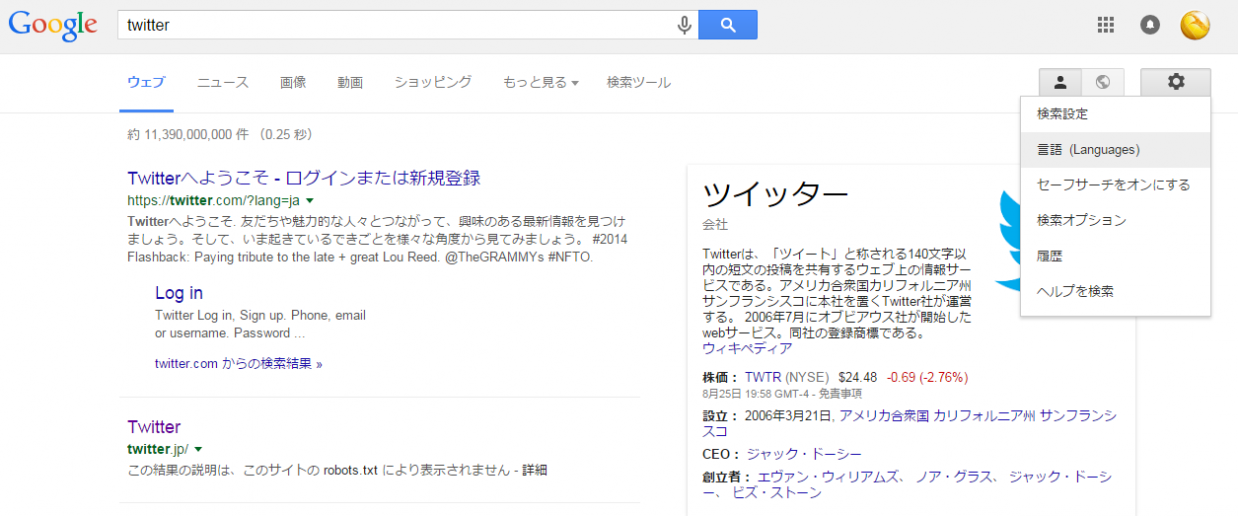Image resolution: width=1238 pixels, height=516 pixels.
Task: Choose 検索オプション menu item
Action: coord(1116,220)
